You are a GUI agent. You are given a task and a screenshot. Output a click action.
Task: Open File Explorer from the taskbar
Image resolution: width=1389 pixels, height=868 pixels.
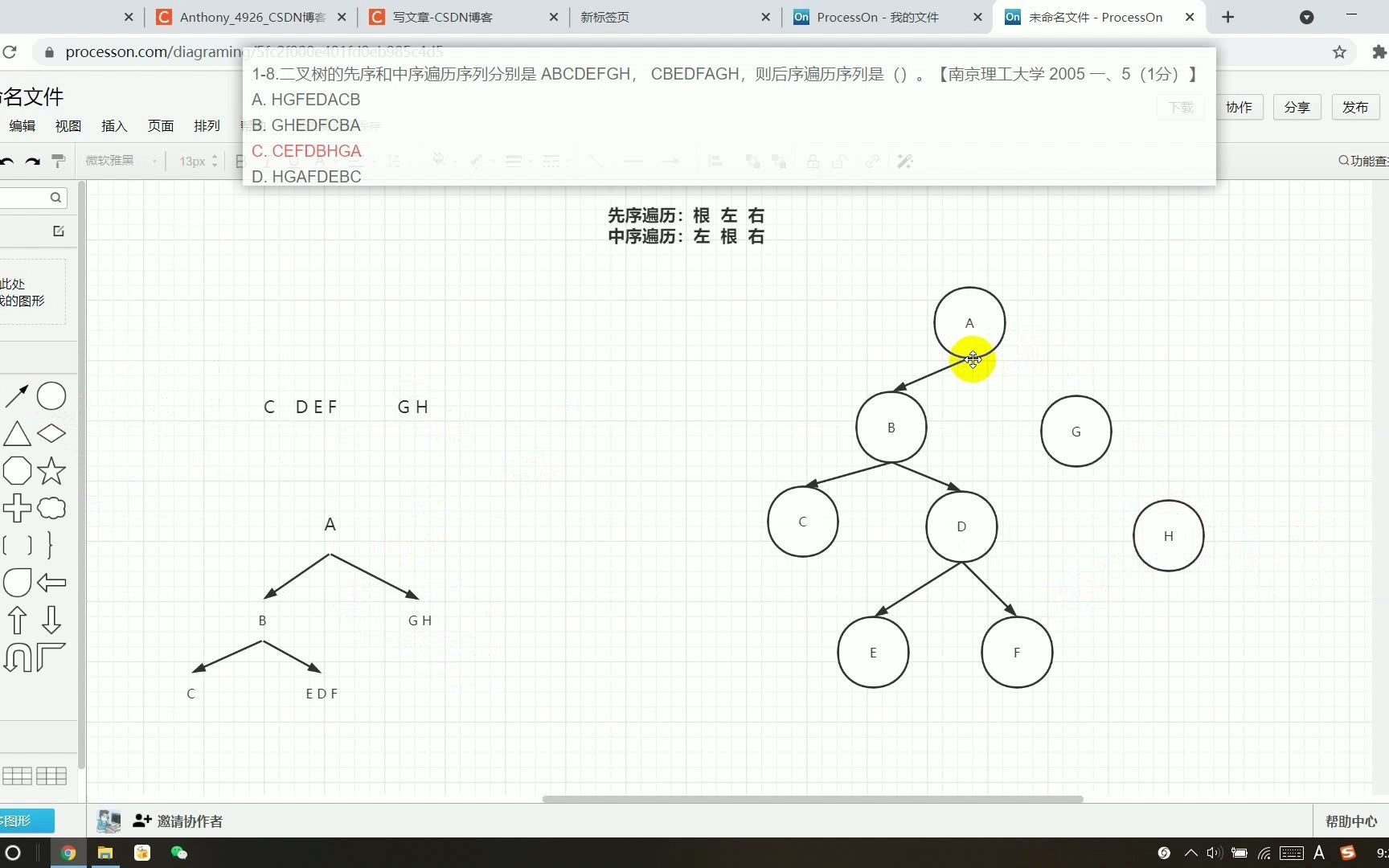pyautogui.click(x=105, y=853)
